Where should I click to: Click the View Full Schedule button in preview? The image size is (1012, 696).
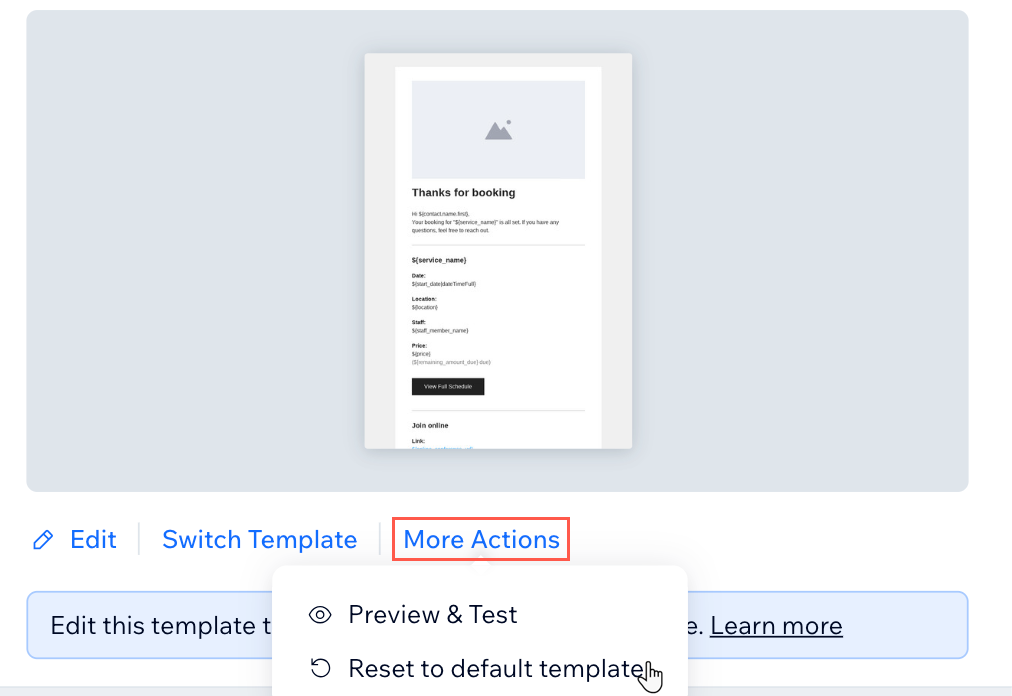pyautogui.click(x=448, y=387)
